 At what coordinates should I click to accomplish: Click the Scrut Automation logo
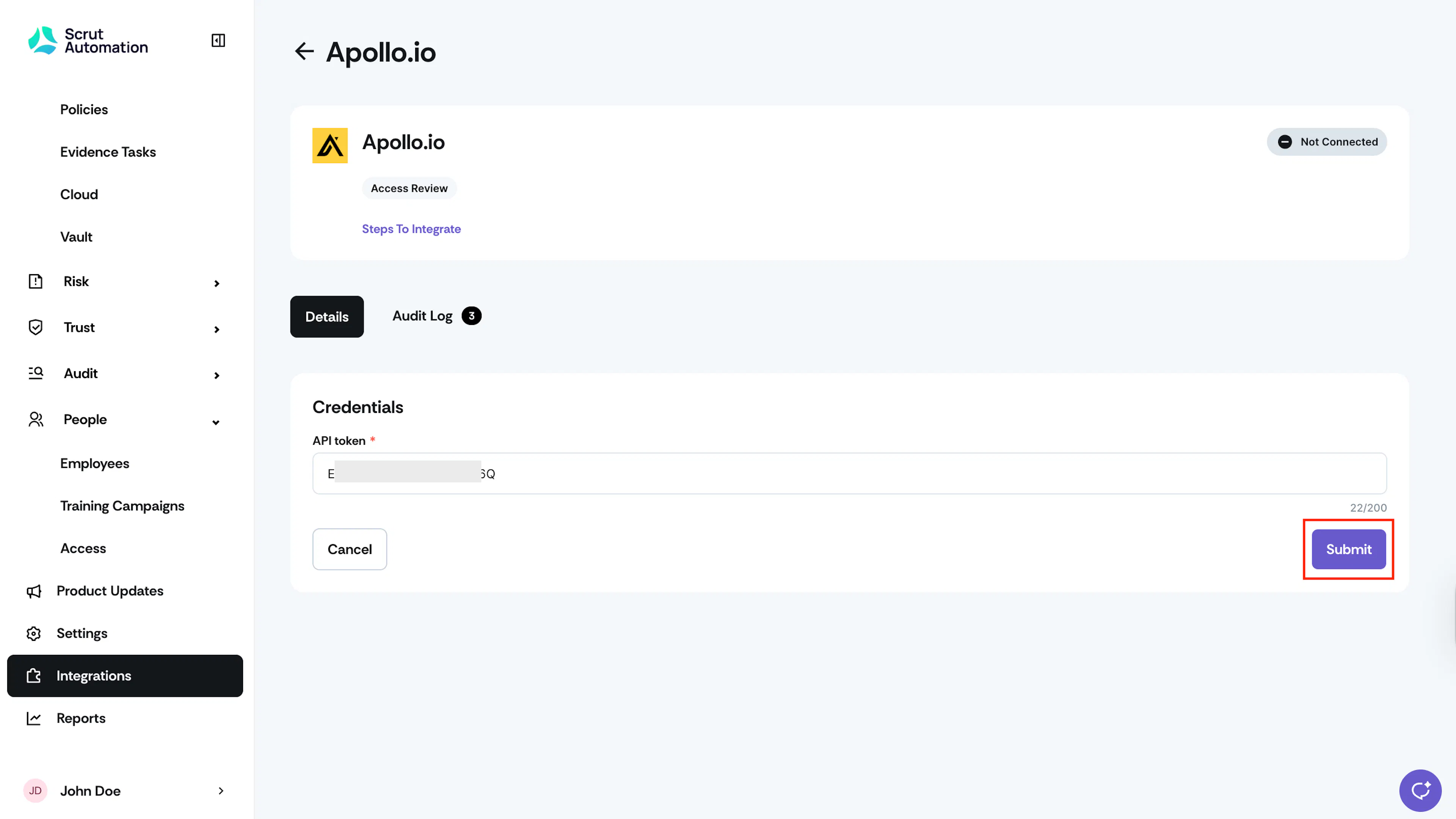88,40
